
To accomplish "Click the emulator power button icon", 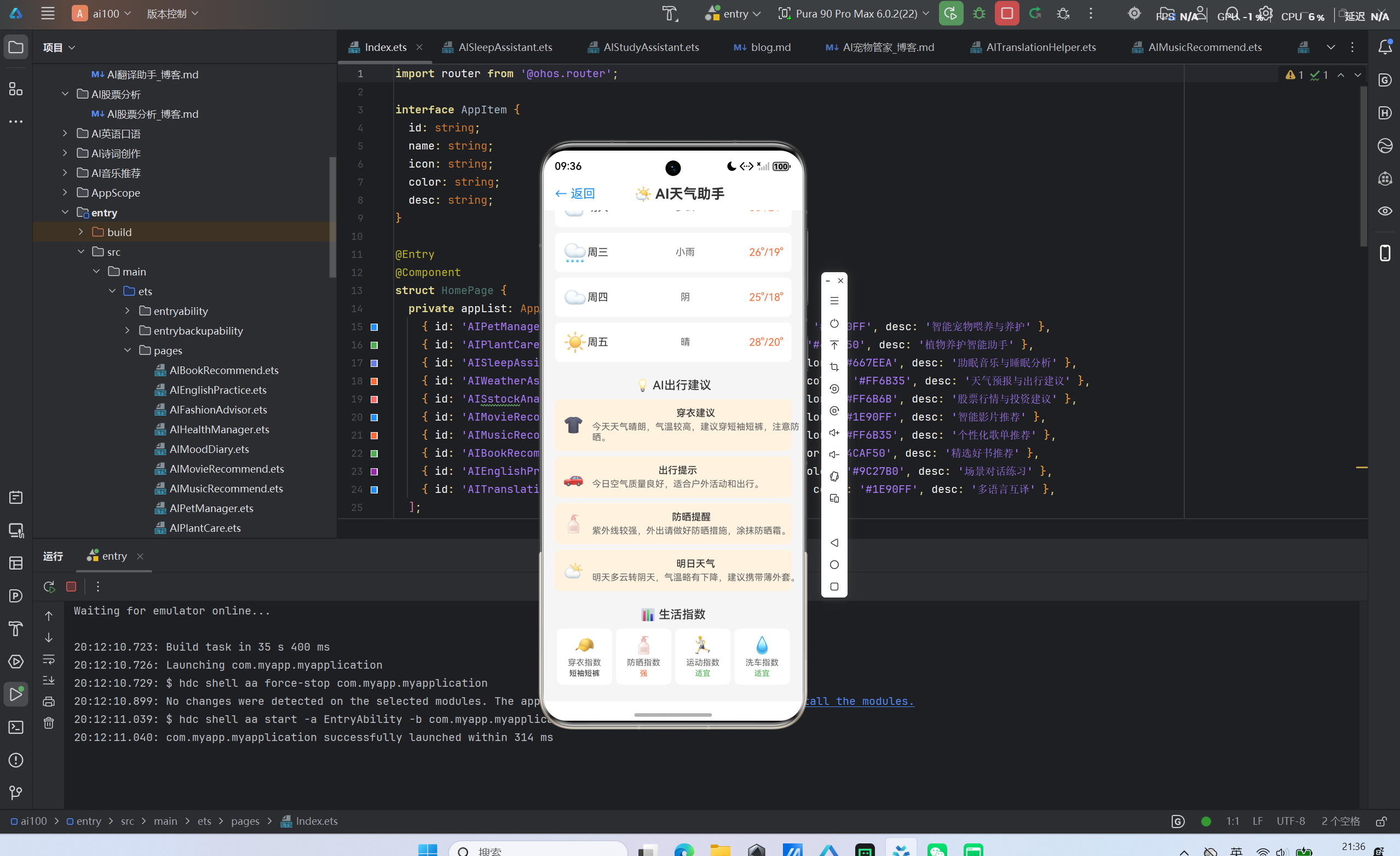I will [x=834, y=324].
